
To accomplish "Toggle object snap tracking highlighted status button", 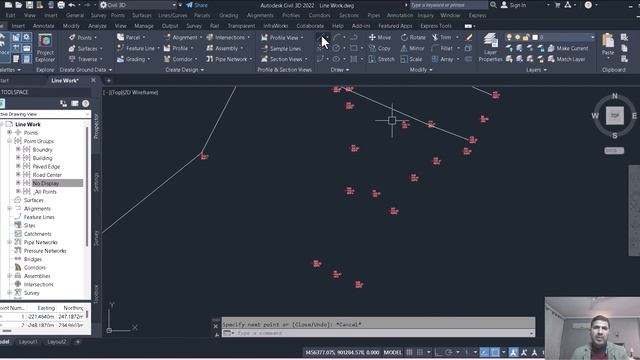I will tap(484, 352).
